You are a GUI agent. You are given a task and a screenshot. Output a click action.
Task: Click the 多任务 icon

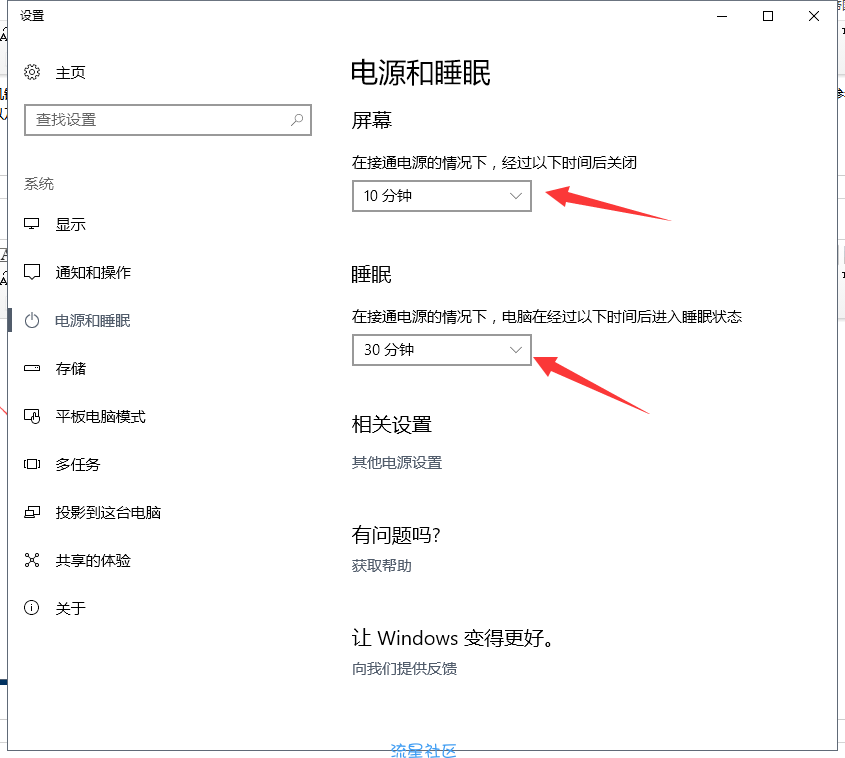pyautogui.click(x=32, y=464)
